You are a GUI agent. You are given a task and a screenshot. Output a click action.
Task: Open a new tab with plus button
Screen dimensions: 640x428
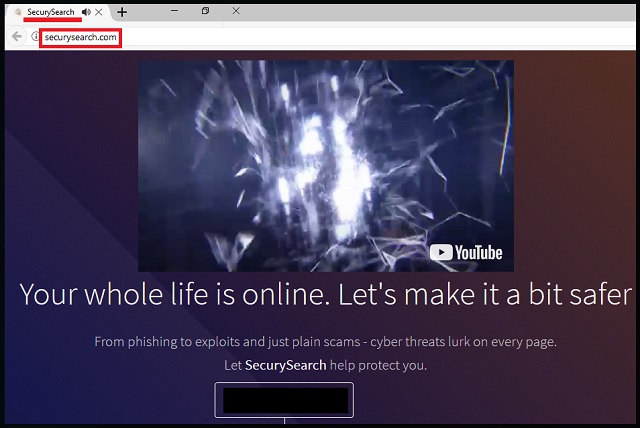[x=122, y=12]
